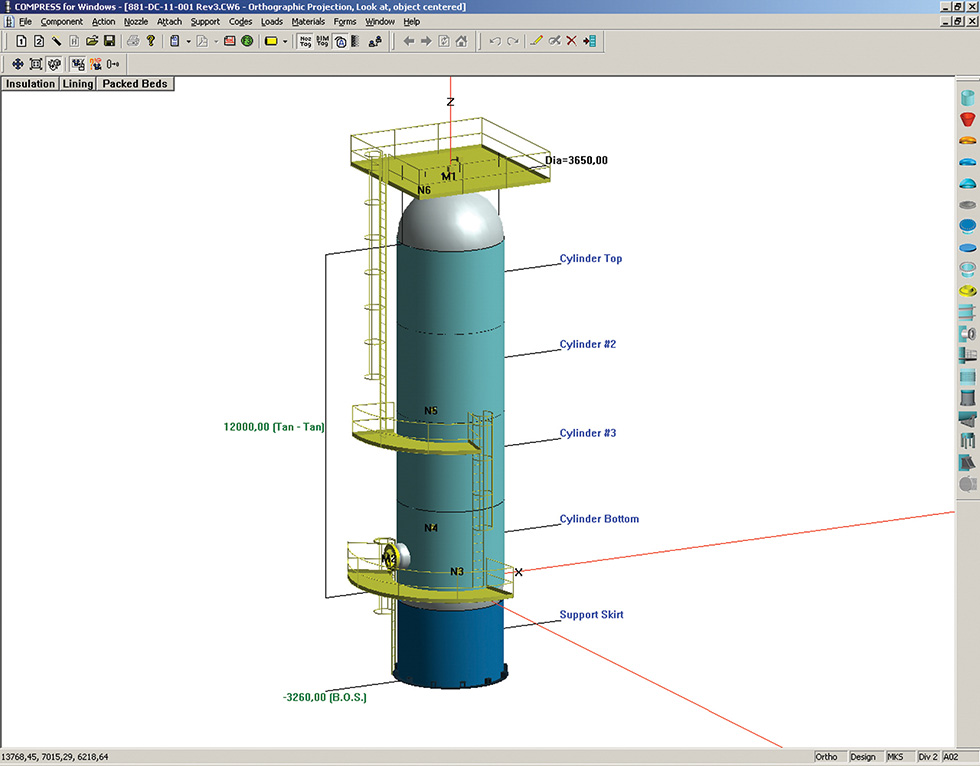Viewport: 980px width, 766px height.
Task: Click the yellow rectangle color icon
Action: point(271,41)
